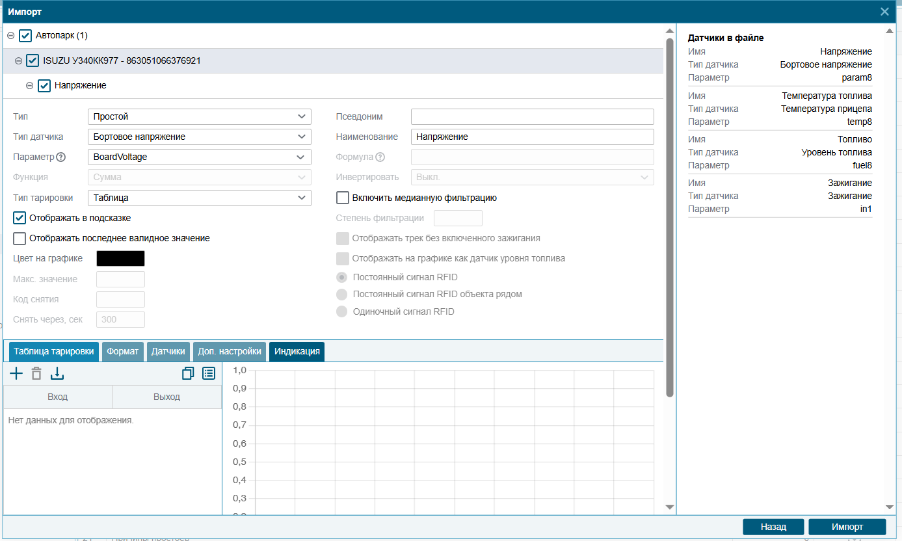The width and height of the screenshot is (902, 541).
Task: Add a new calibration table row
Action: click(15, 374)
